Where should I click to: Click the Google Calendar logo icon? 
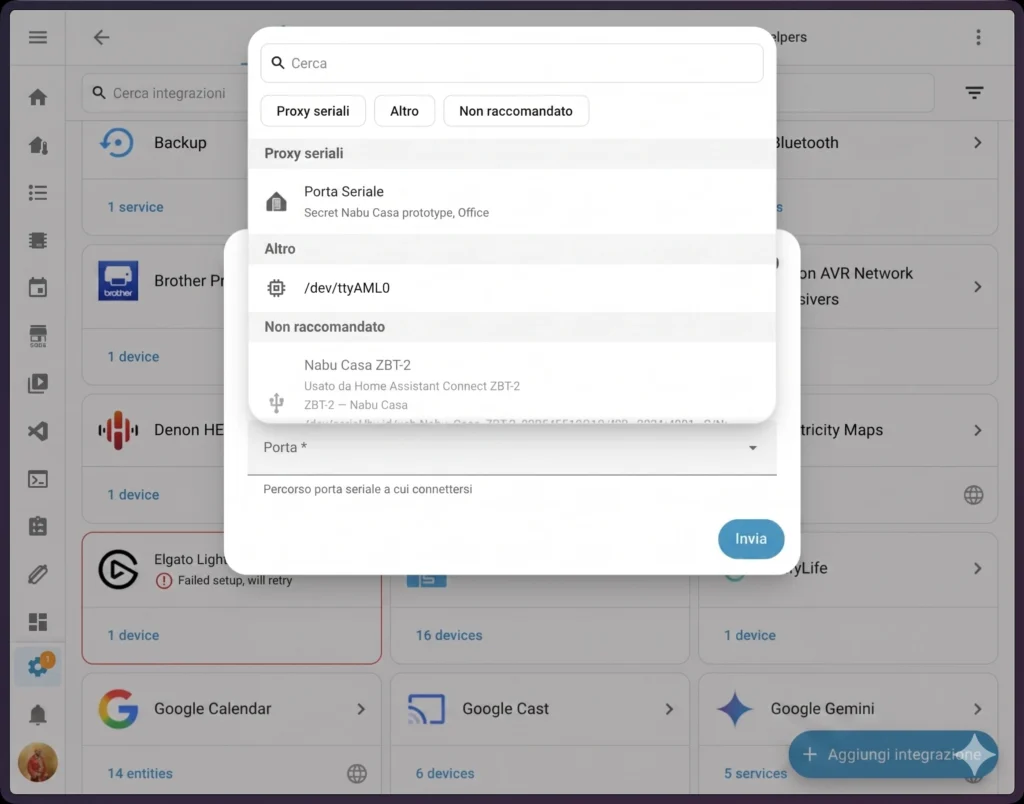pyautogui.click(x=118, y=709)
